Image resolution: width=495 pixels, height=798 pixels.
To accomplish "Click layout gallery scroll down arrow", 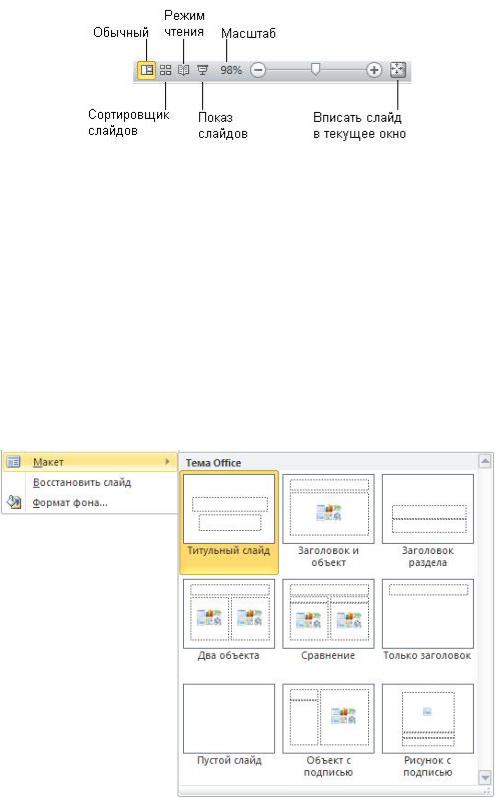I will [485, 777].
